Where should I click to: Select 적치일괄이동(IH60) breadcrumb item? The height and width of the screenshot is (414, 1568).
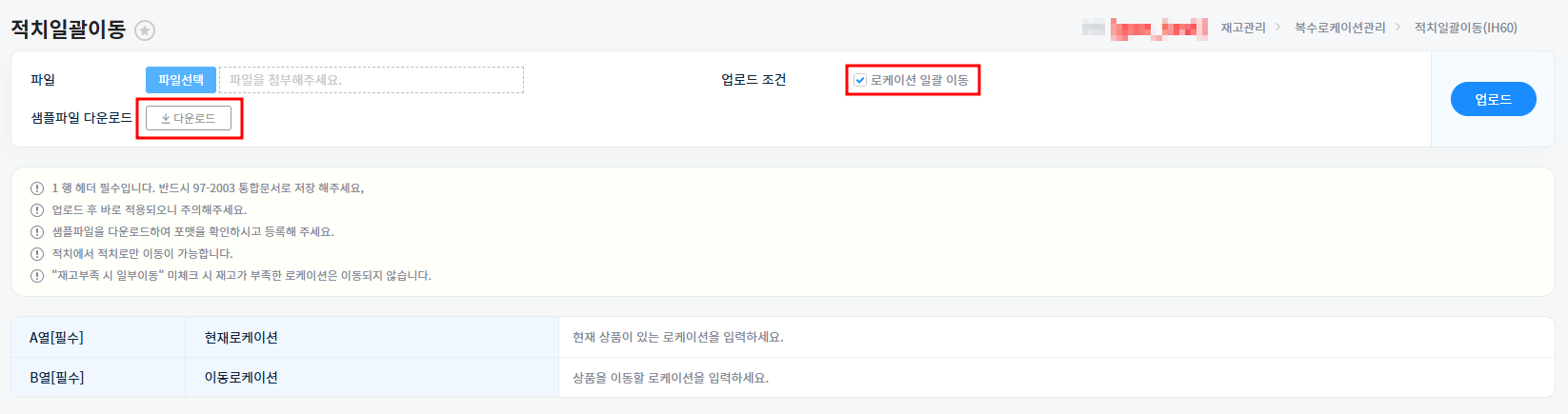coord(1465,28)
